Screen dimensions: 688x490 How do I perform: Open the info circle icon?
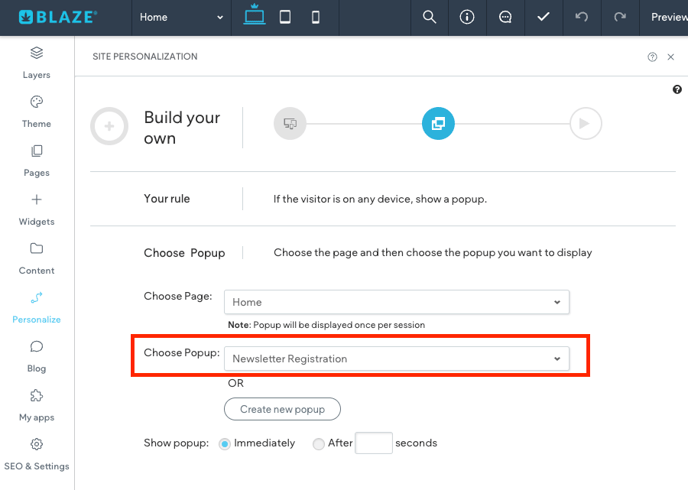(x=467, y=17)
